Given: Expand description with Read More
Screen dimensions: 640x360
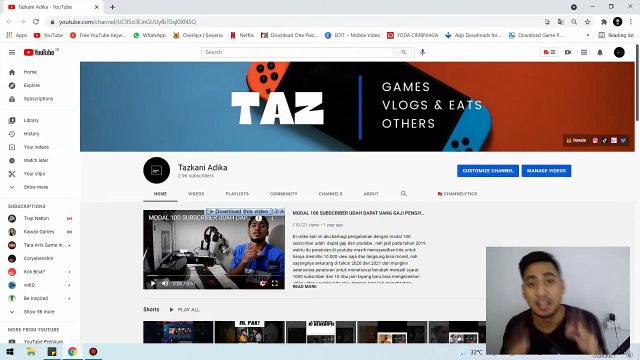Looking at the screenshot, I should [304, 287].
